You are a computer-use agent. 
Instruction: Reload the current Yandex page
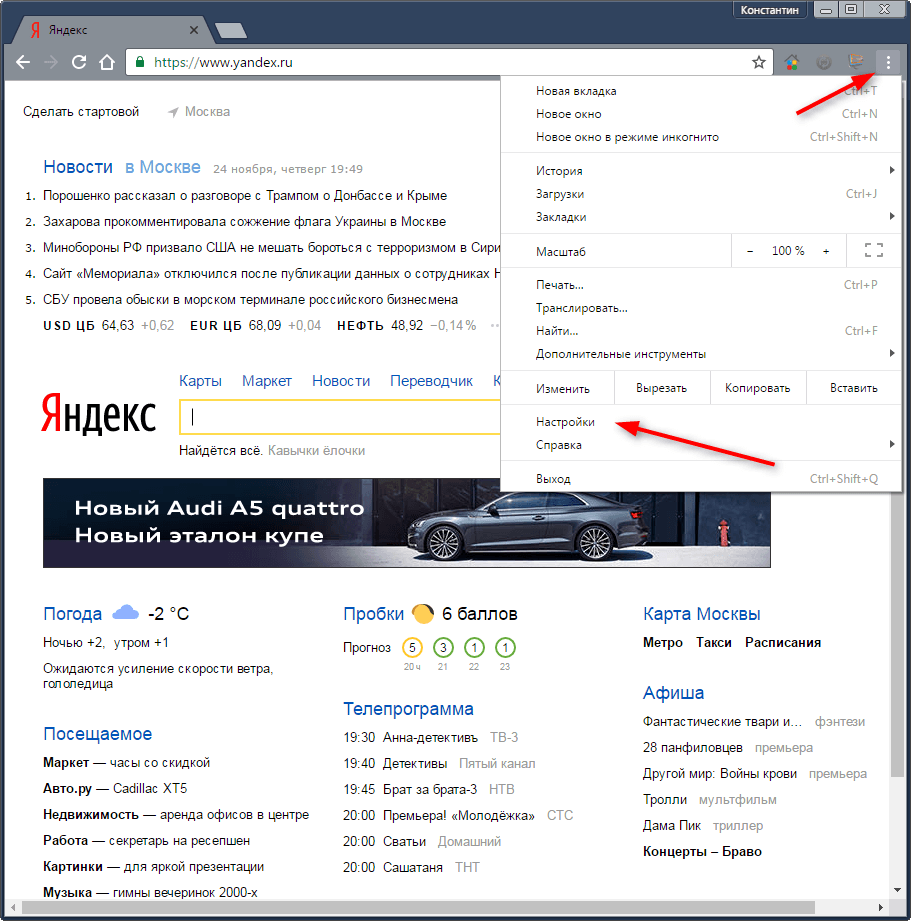(79, 62)
